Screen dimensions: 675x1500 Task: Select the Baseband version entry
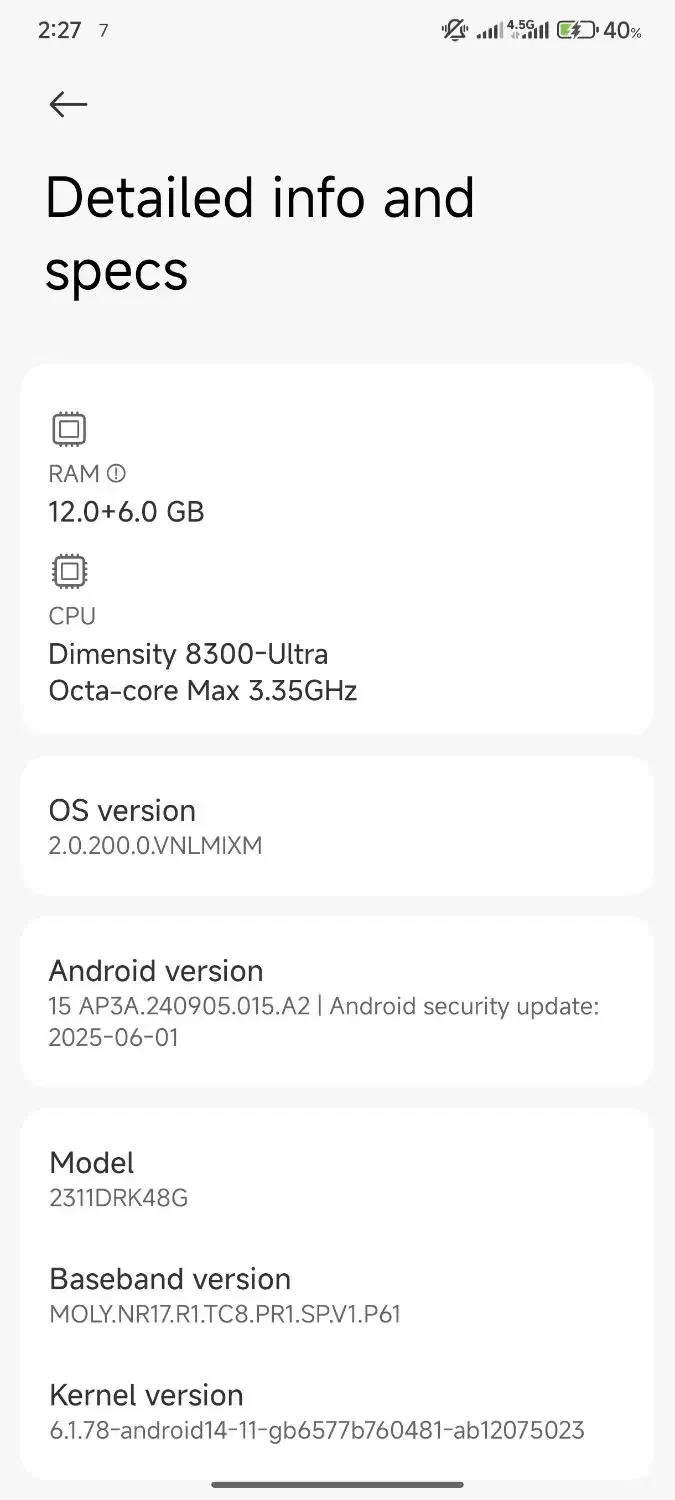(x=337, y=1294)
